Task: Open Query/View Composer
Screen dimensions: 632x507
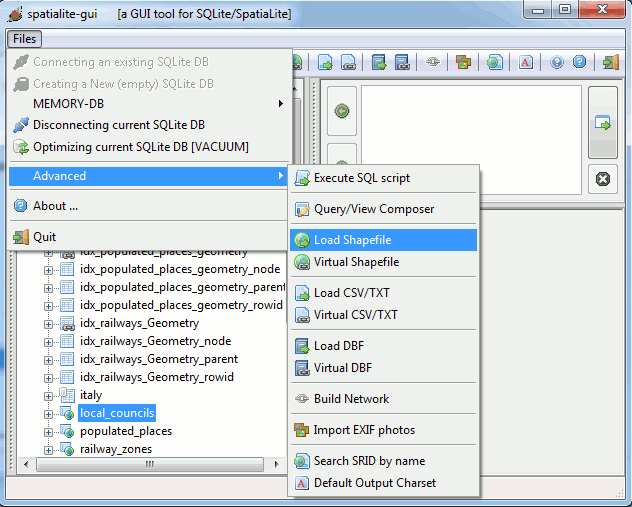Action: pyautogui.click(x=383, y=209)
